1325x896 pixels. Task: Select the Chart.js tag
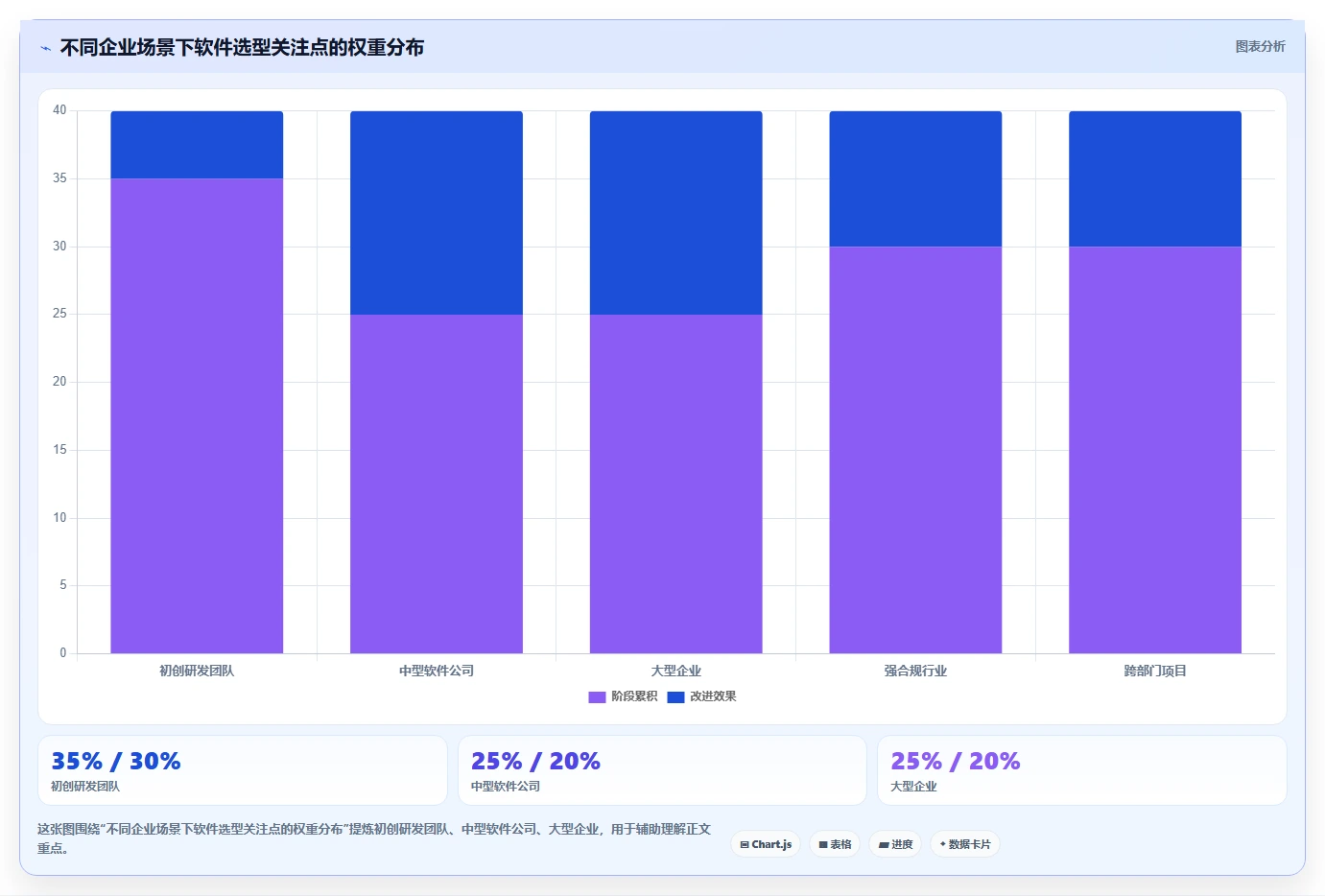coord(766,844)
